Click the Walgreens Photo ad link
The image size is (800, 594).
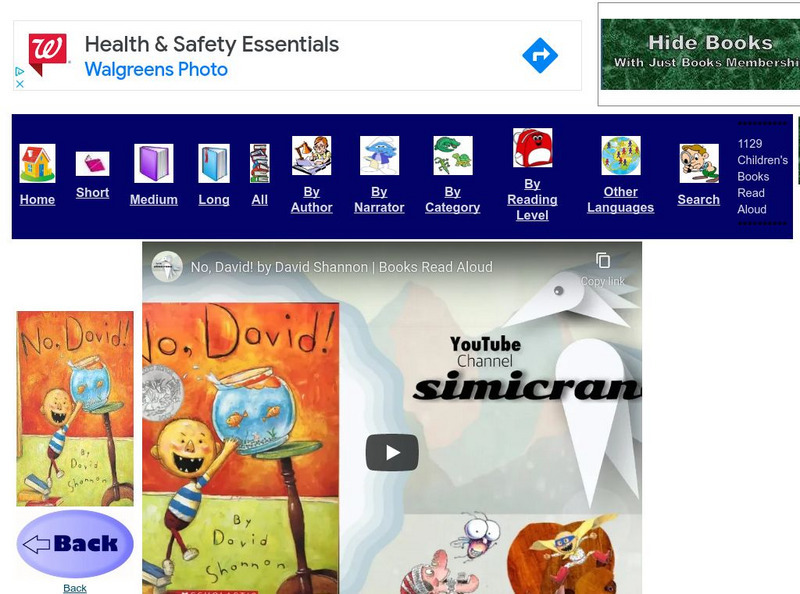[156, 69]
